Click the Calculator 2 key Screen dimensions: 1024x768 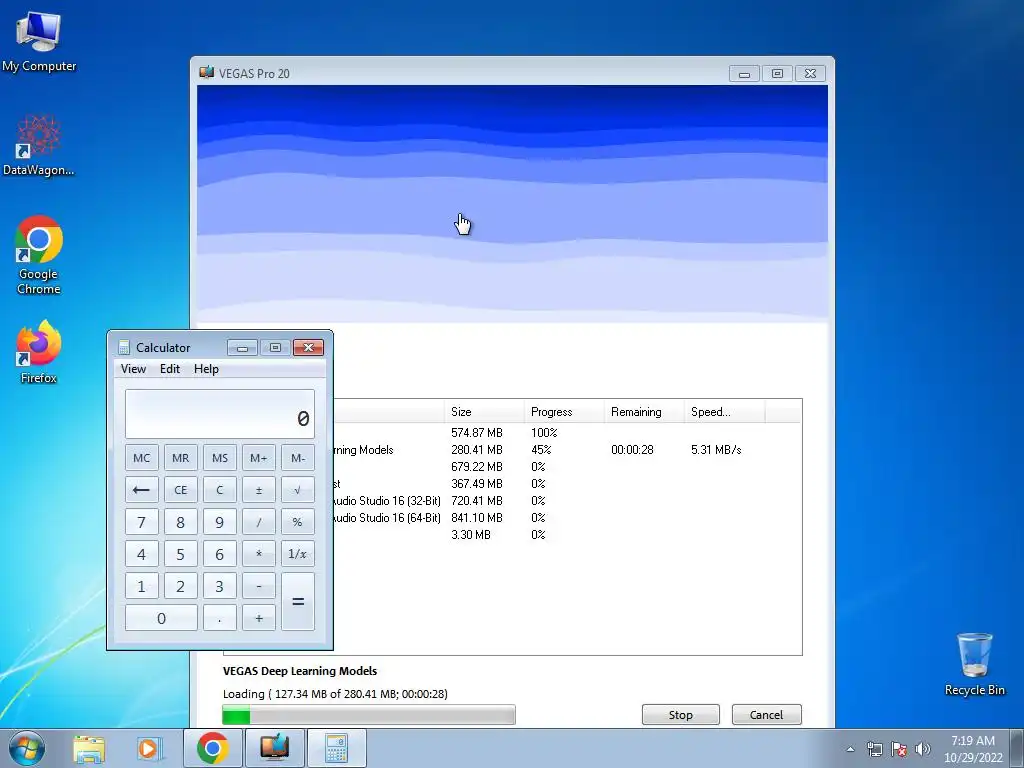point(181,586)
